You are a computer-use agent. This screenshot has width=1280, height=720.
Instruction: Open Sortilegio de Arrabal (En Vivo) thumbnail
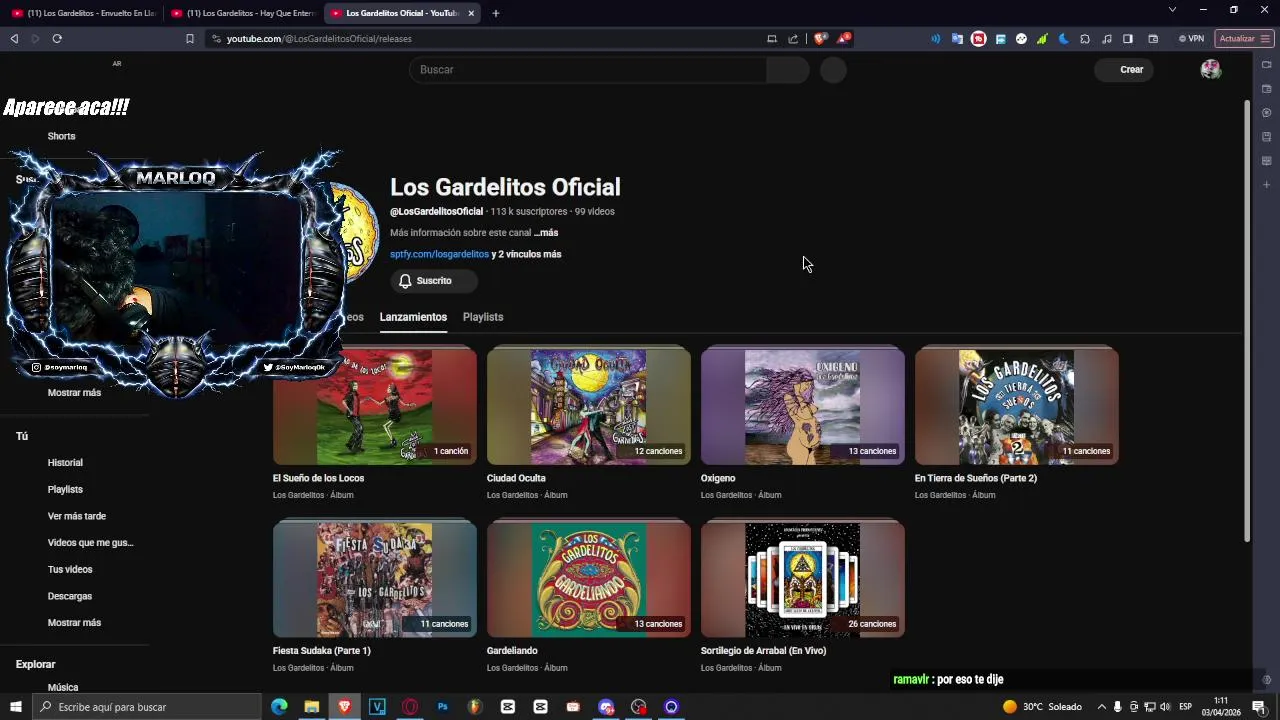pyautogui.click(x=803, y=579)
